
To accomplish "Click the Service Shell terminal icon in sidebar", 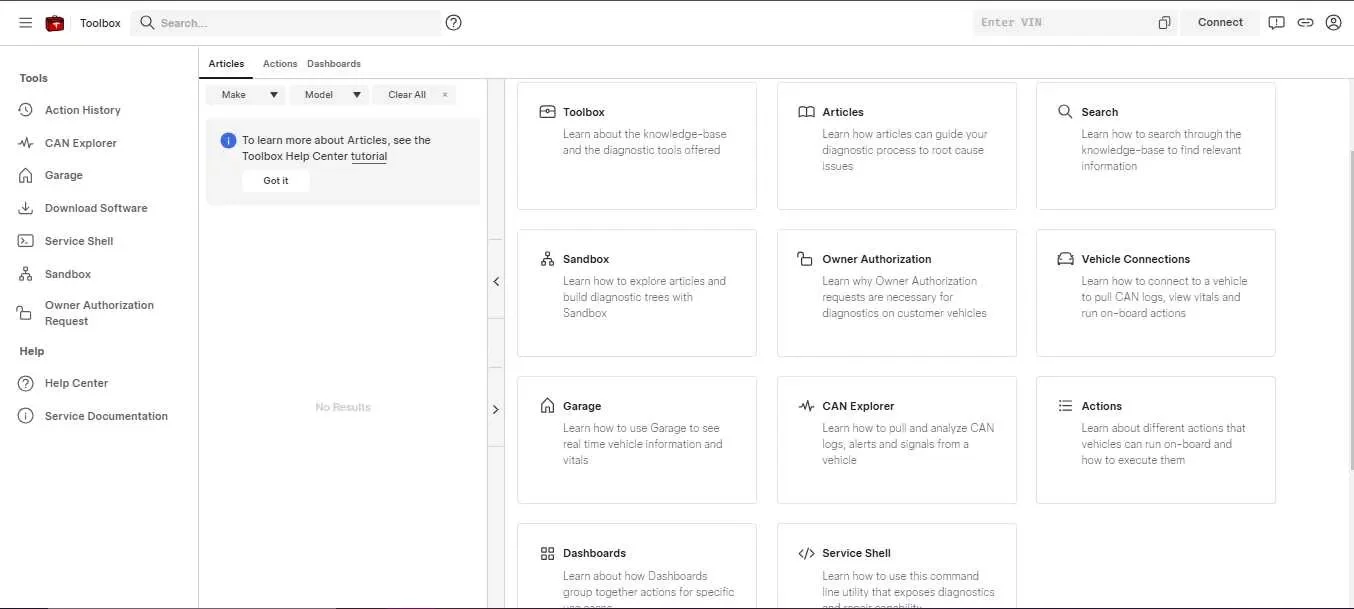I will pos(26,241).
